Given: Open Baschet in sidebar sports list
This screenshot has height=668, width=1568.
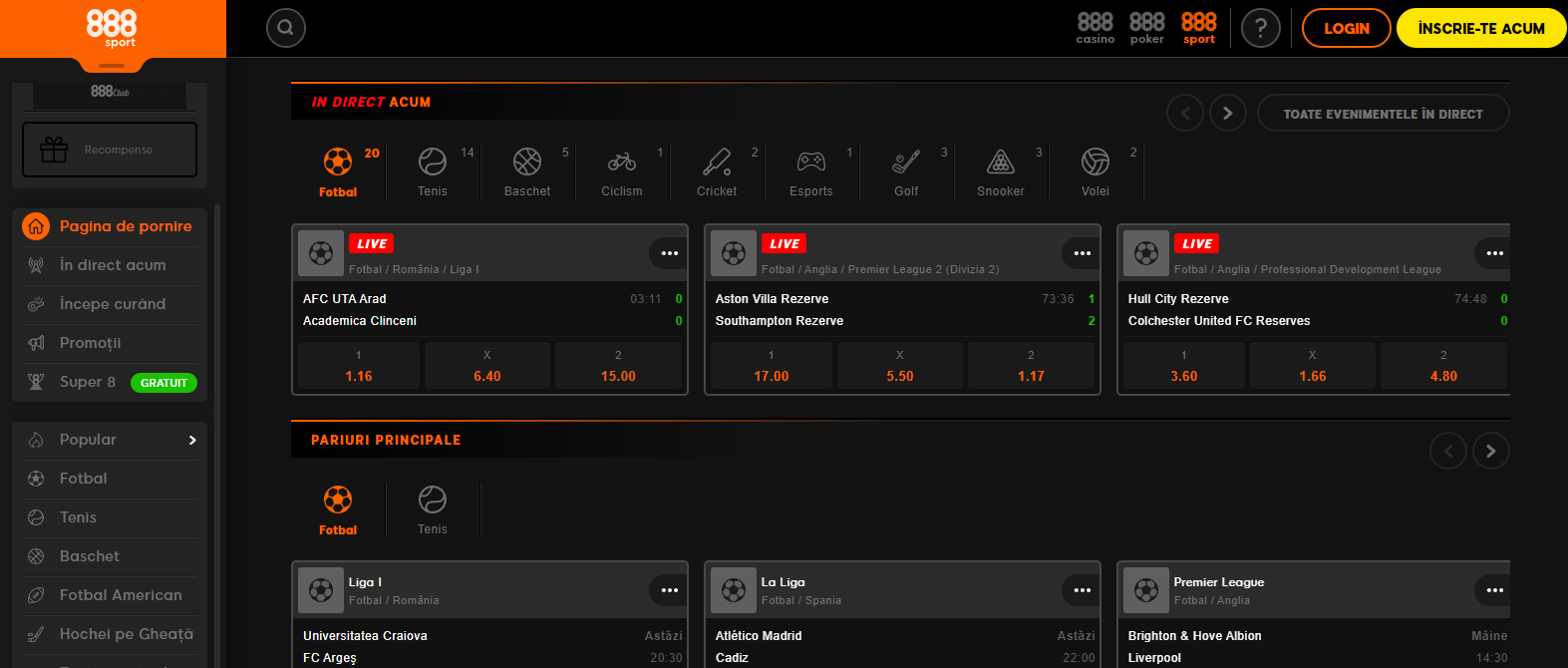Looking at the screenshot, I should coord(110,556).
